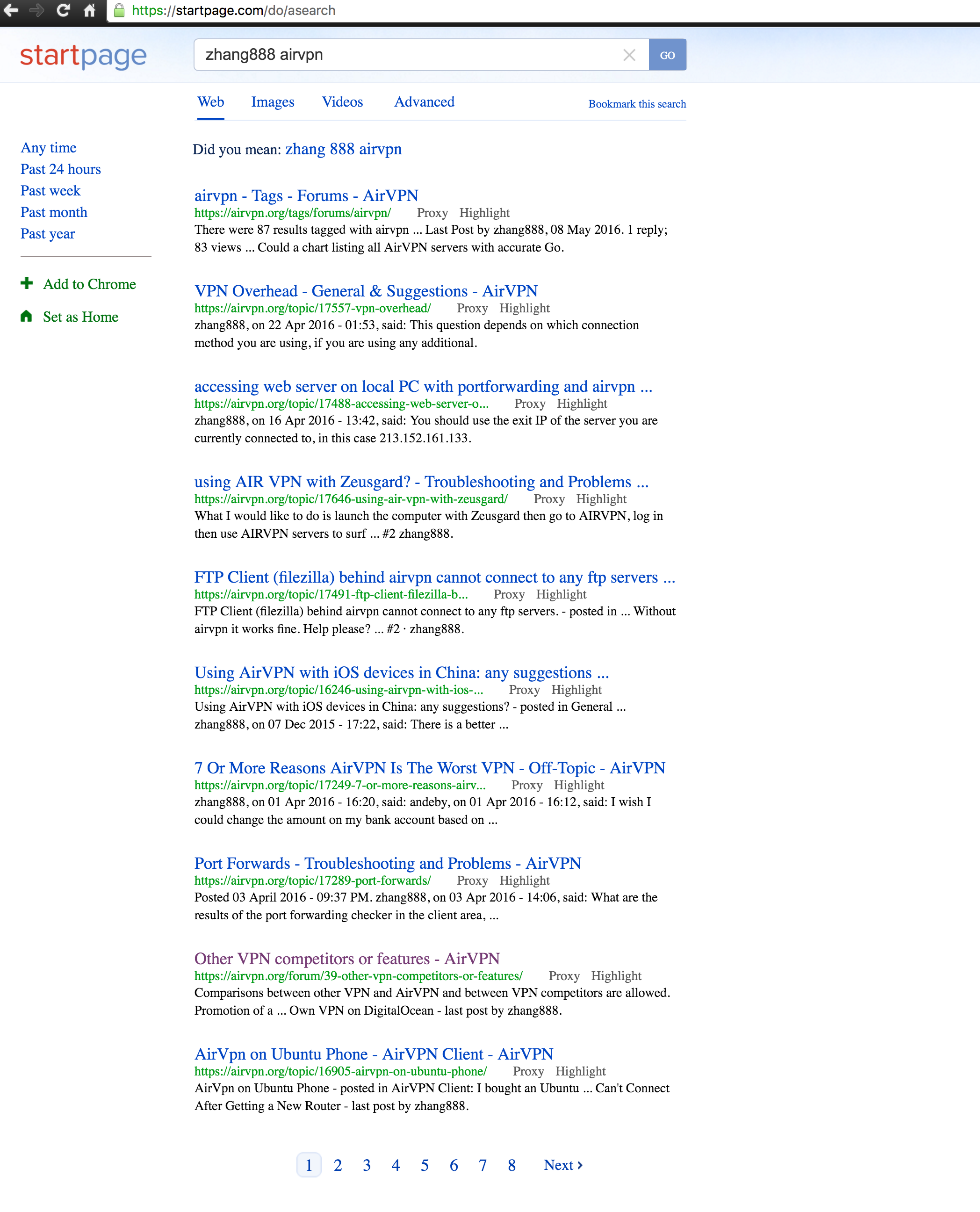Filter results by Past 24 hours
The image size is (980, 1212).
(x=60, y=169)
